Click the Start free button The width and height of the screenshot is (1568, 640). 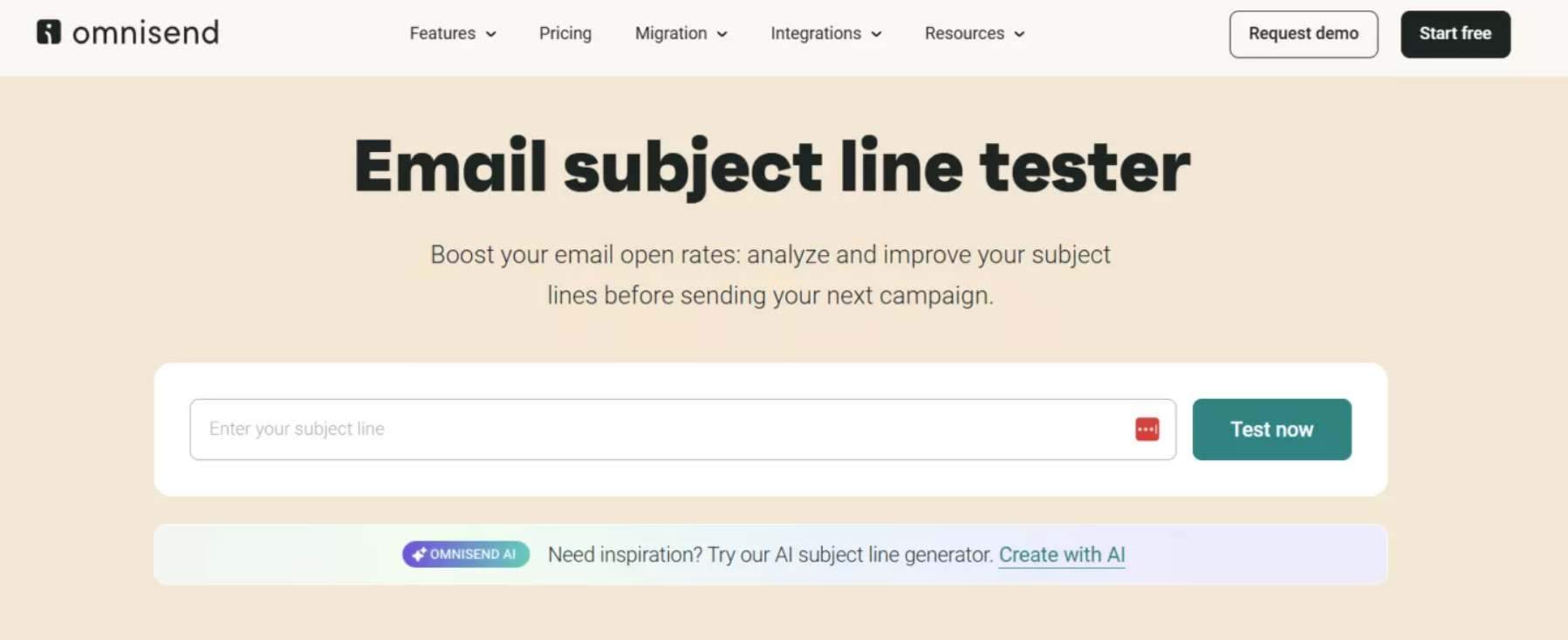click(x=1455, y=33)
